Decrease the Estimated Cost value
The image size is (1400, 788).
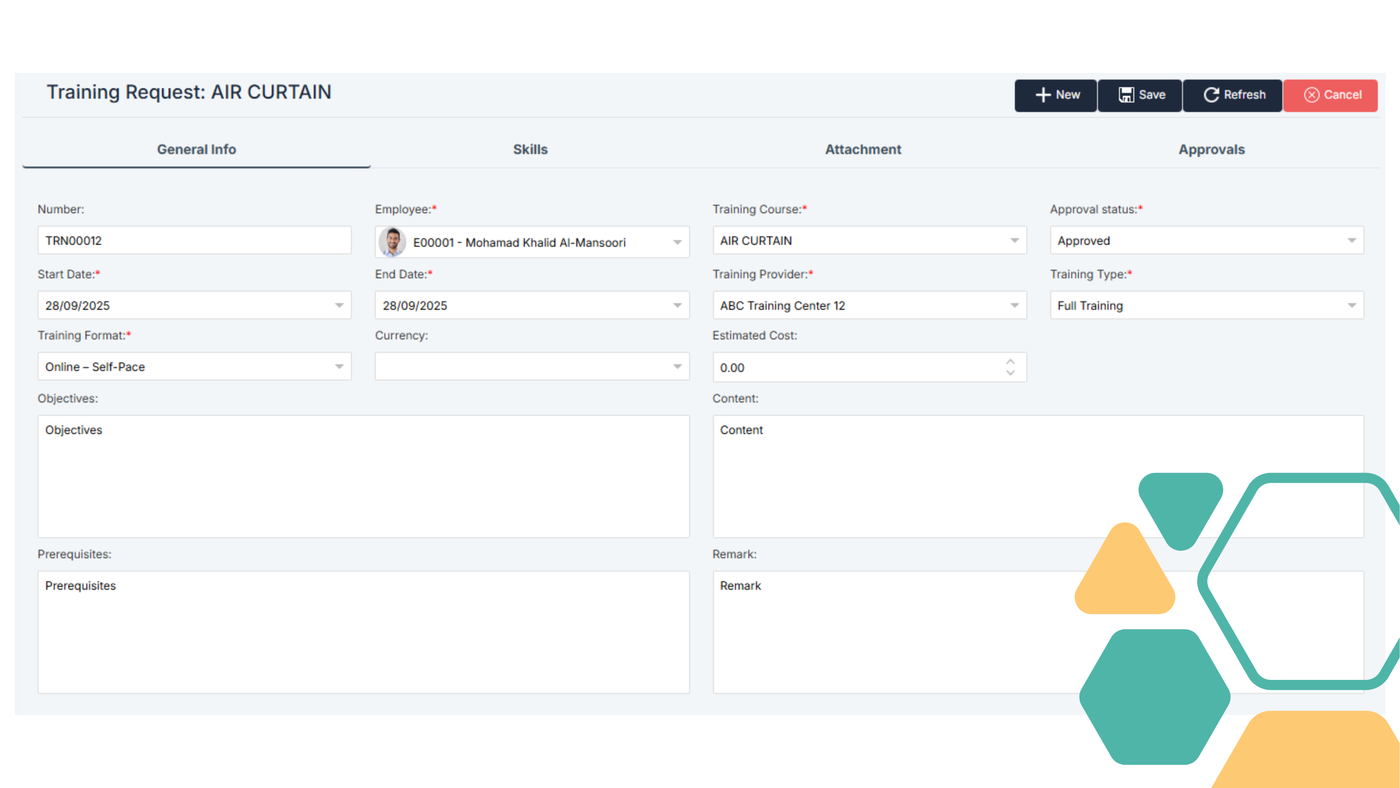[x=1010, y=373]
